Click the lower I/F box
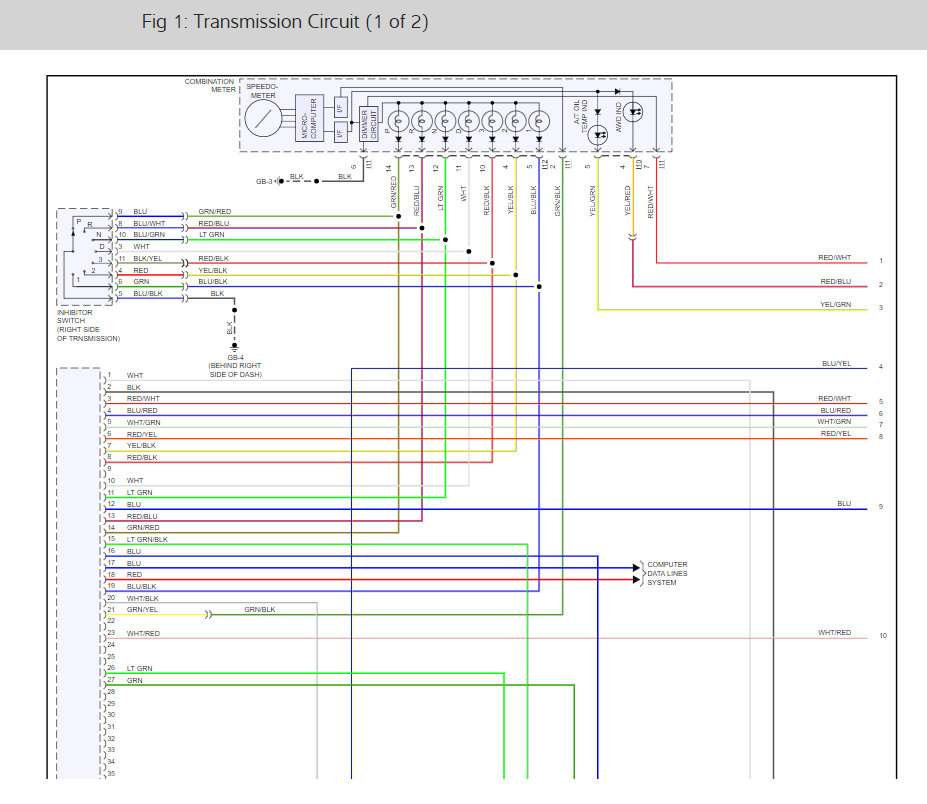 (341, 133)
